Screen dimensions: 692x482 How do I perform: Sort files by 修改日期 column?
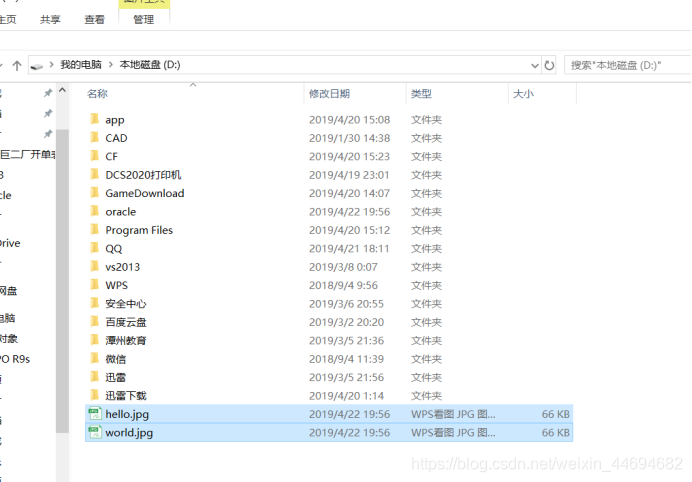329,94
